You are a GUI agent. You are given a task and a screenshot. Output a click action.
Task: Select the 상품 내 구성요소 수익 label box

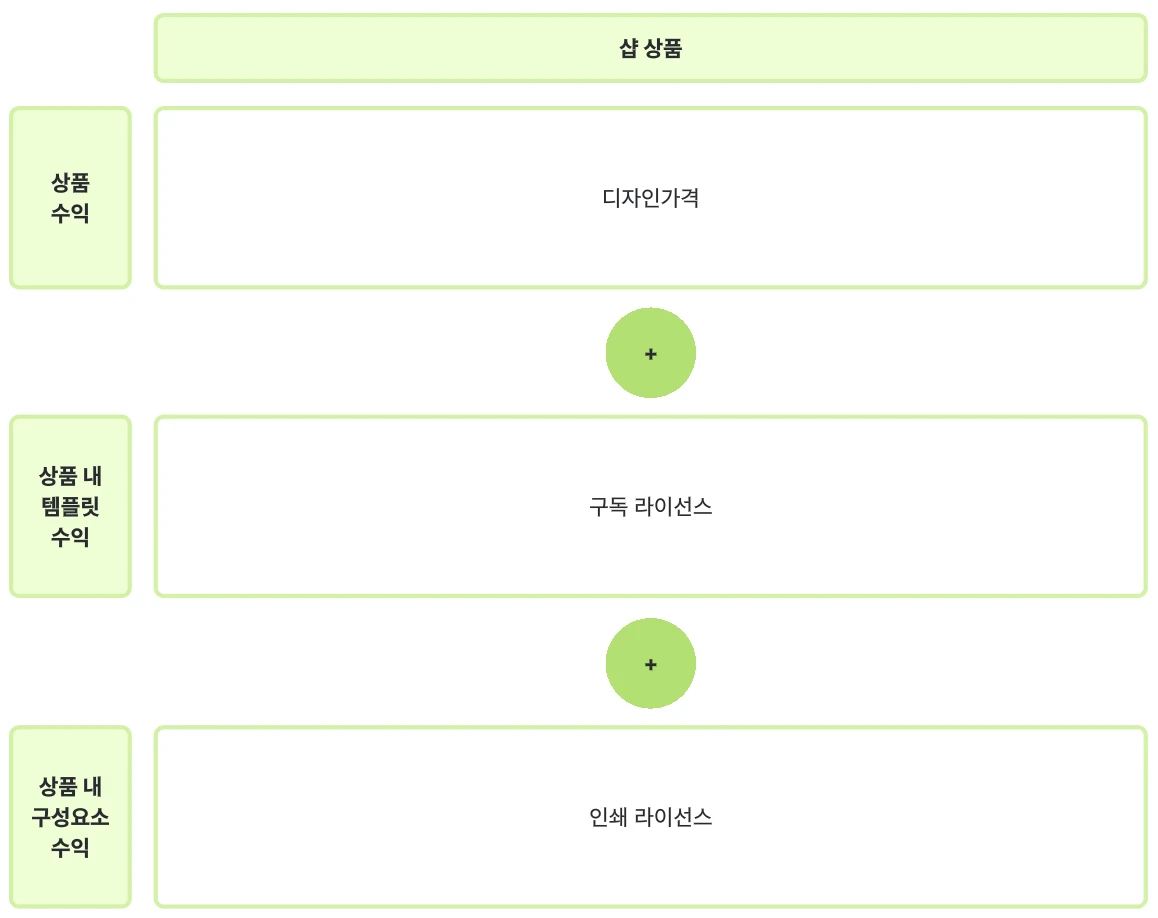(70, 817)
